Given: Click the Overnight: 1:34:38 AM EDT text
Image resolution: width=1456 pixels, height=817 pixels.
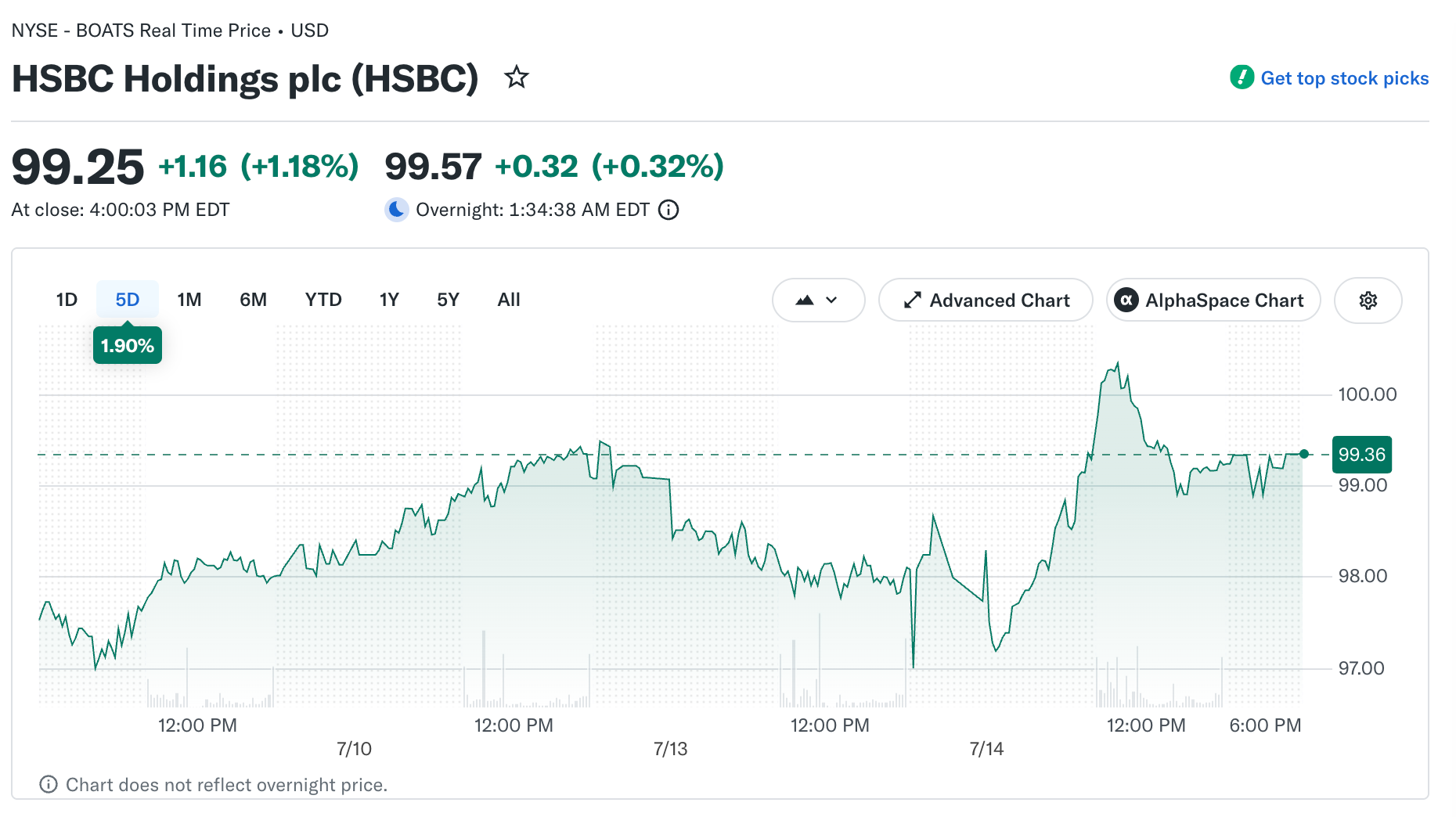Looking at the screenshot, I should pos(532,210).
